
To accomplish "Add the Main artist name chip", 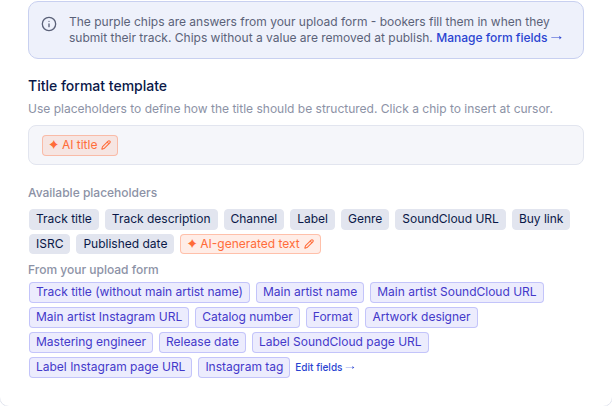I will 310,292.
